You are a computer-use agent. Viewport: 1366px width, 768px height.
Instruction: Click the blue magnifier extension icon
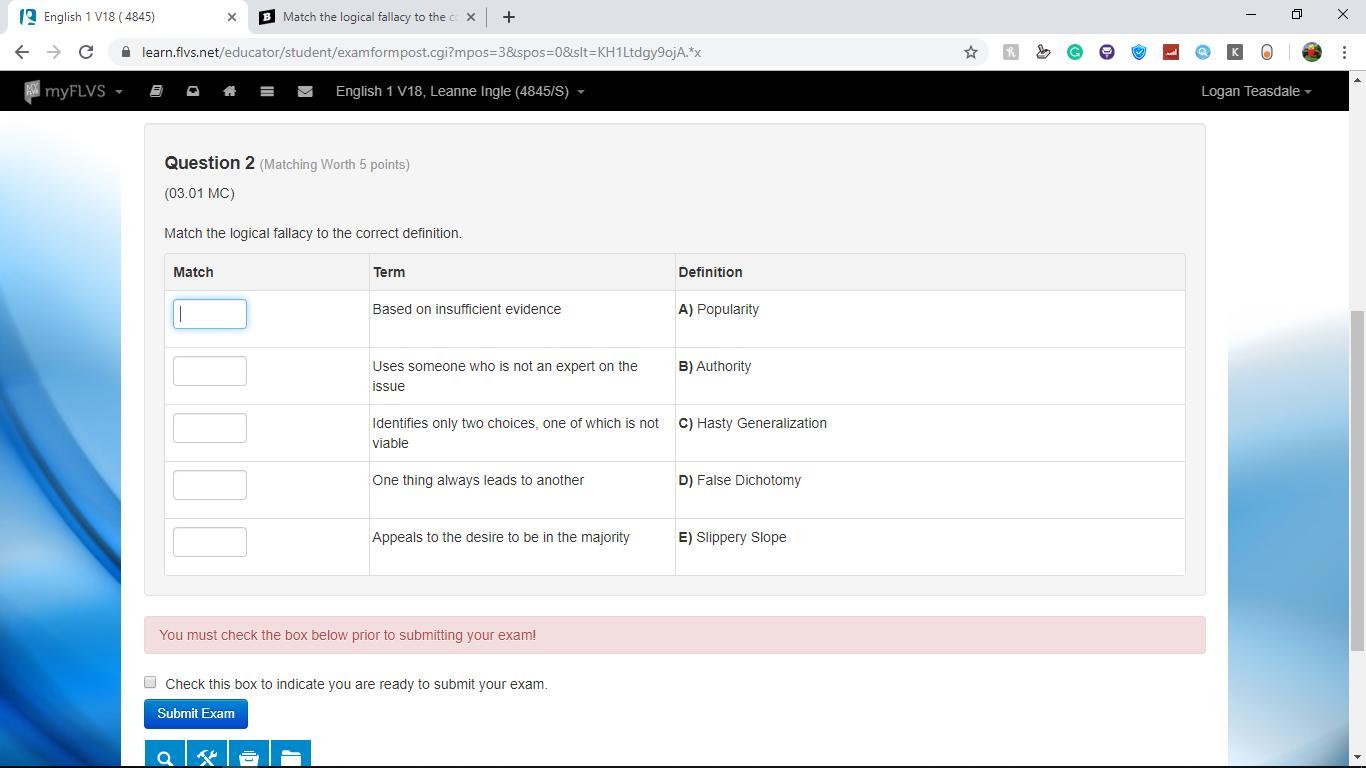[1203, 52]
